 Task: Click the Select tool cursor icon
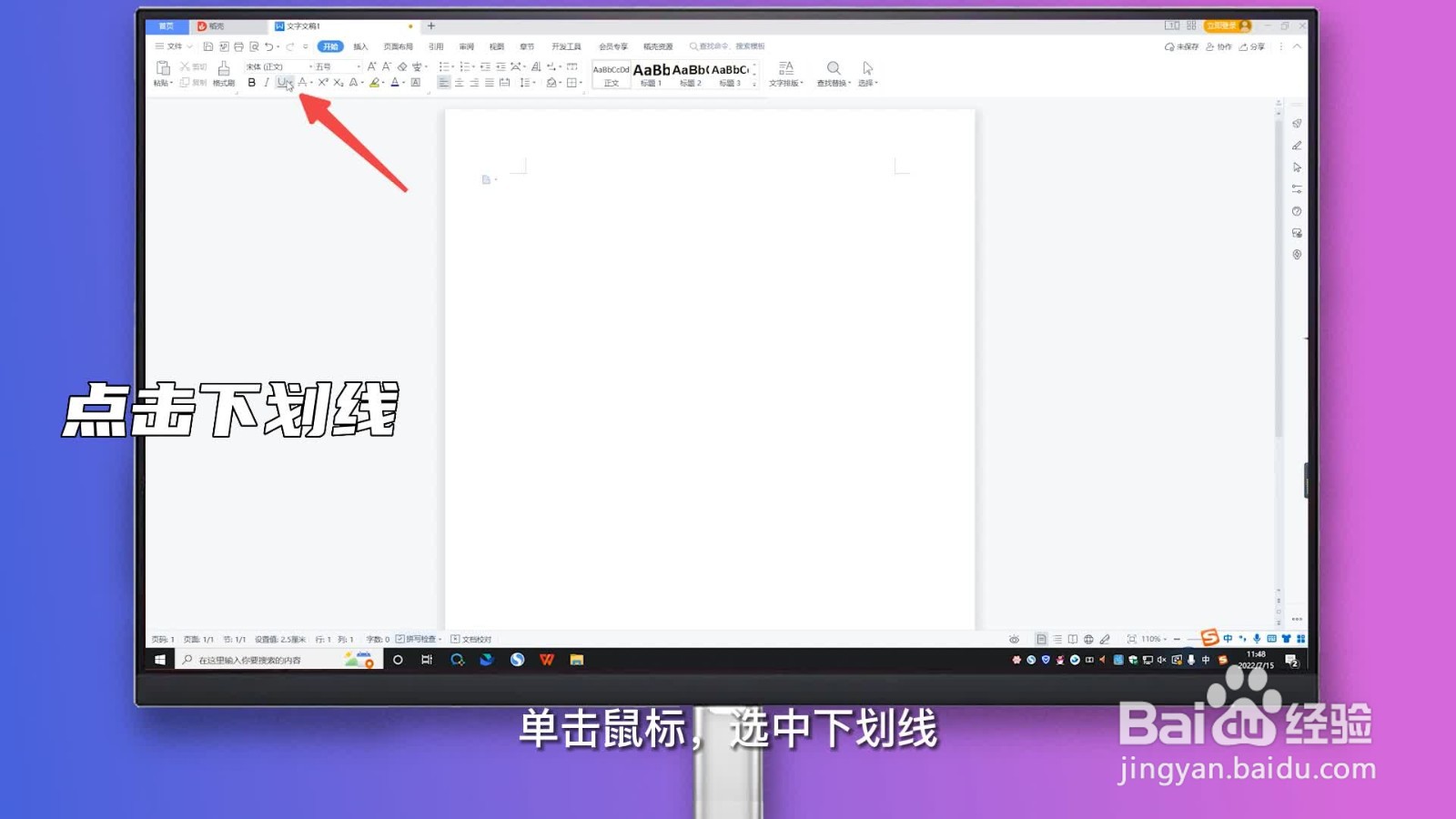coord(867,68)
